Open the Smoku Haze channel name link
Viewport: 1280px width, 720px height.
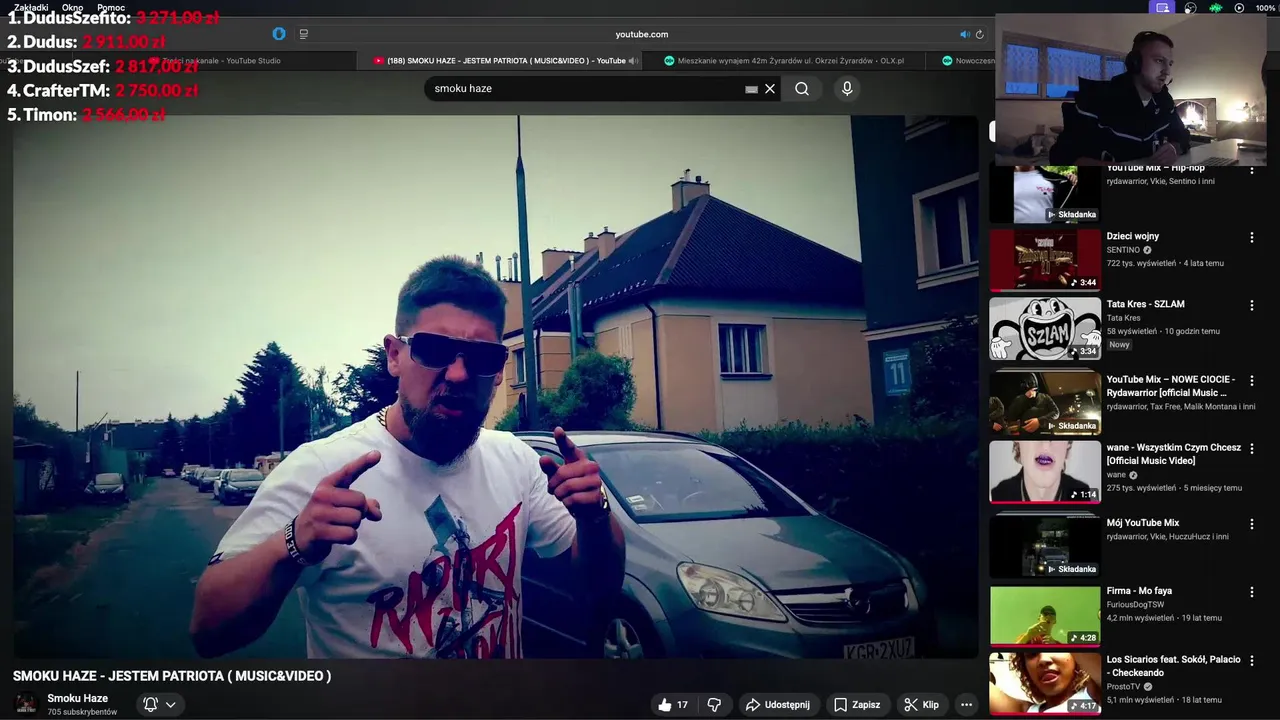click(78, 698)
